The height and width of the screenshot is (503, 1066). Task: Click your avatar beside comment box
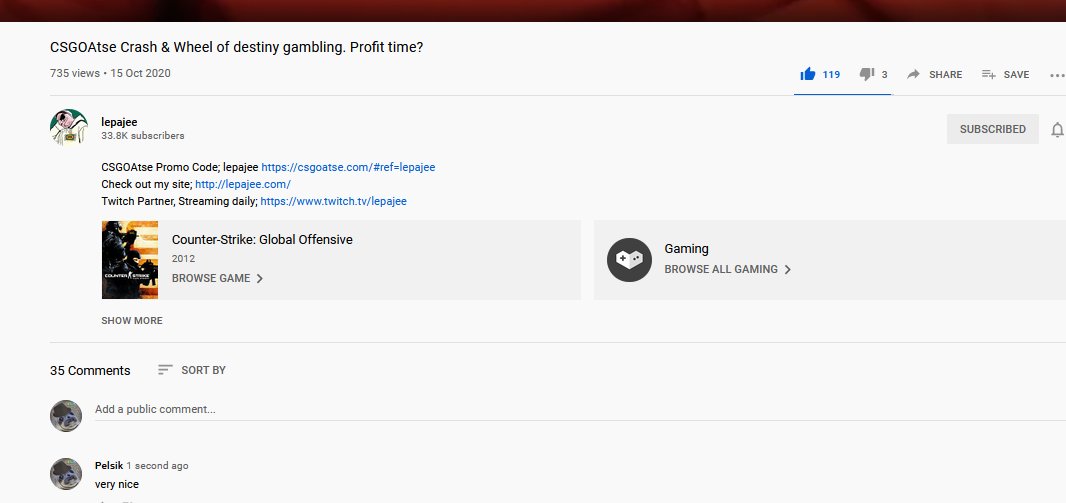click(x=66, y=416)
